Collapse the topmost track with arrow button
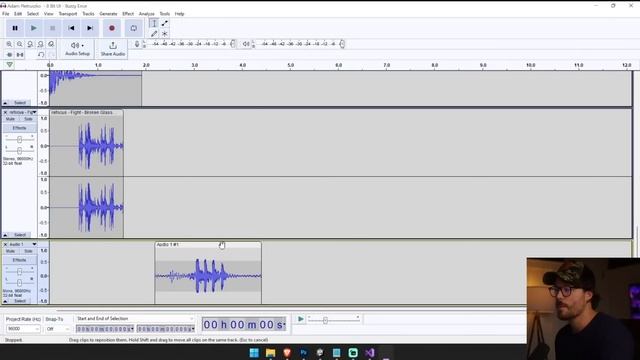Viewport: 640px width, 360px height. coord(5,103)
